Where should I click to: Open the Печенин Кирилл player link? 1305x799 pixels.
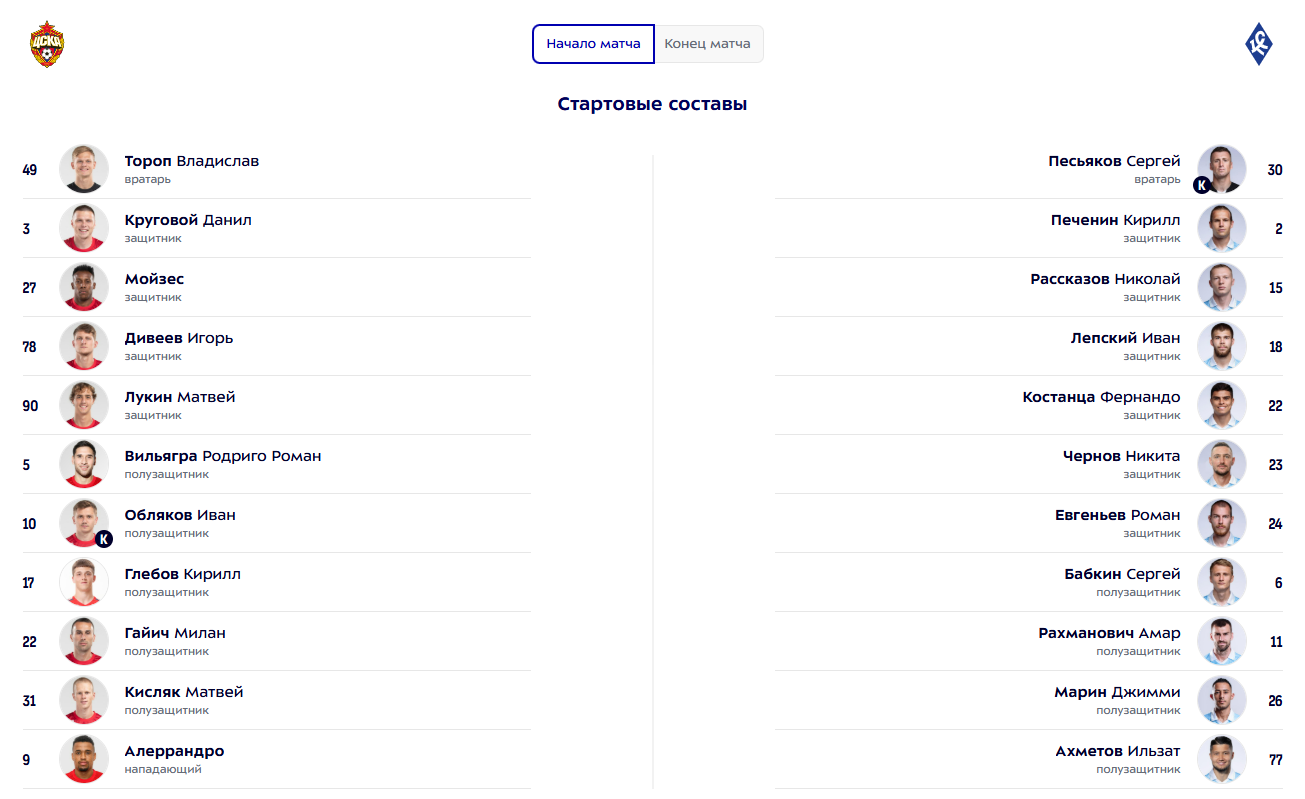1115,220
